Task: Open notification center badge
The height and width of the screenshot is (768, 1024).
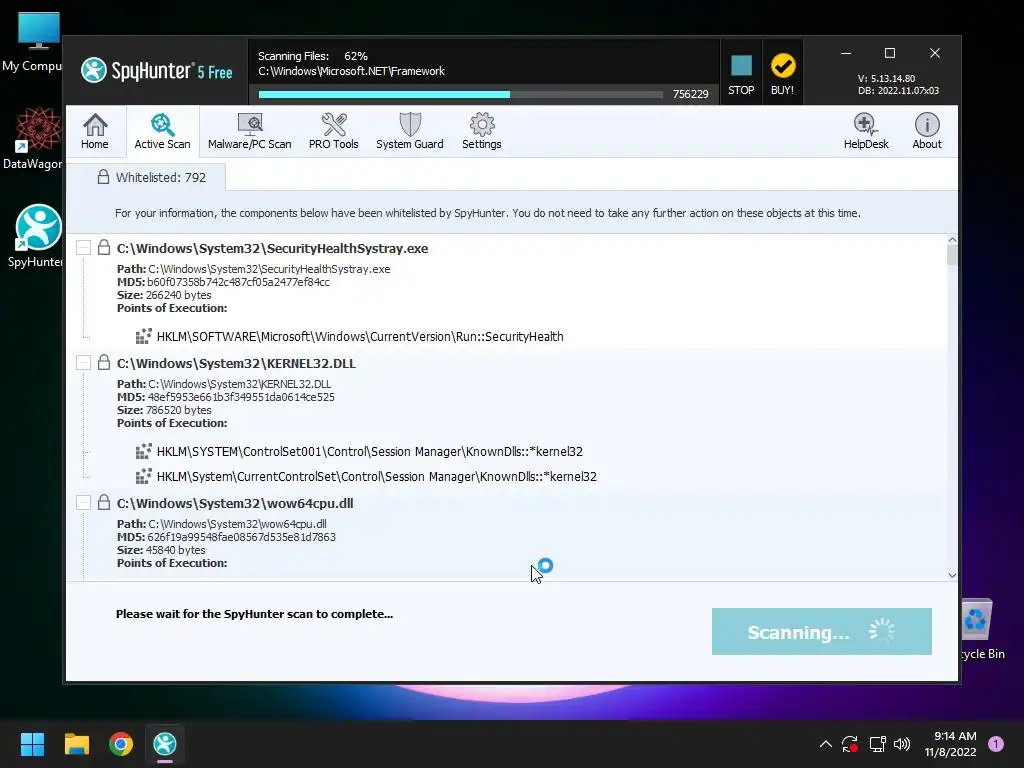Action: point(996,744)
